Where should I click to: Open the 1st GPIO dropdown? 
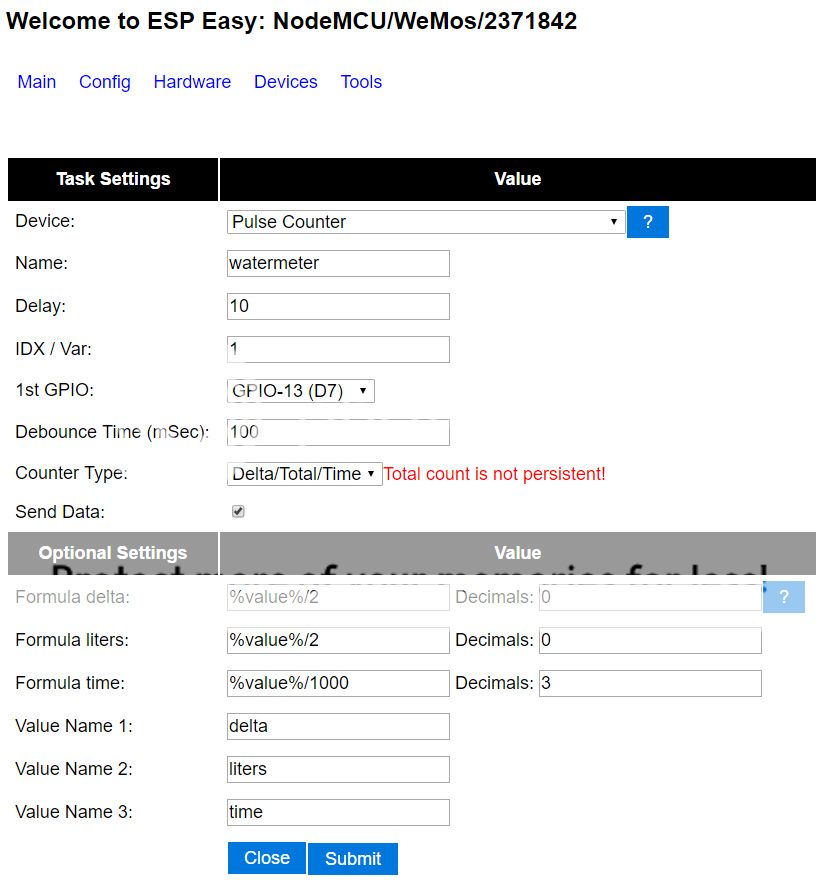pyautogui.click(x=300, y=391)
